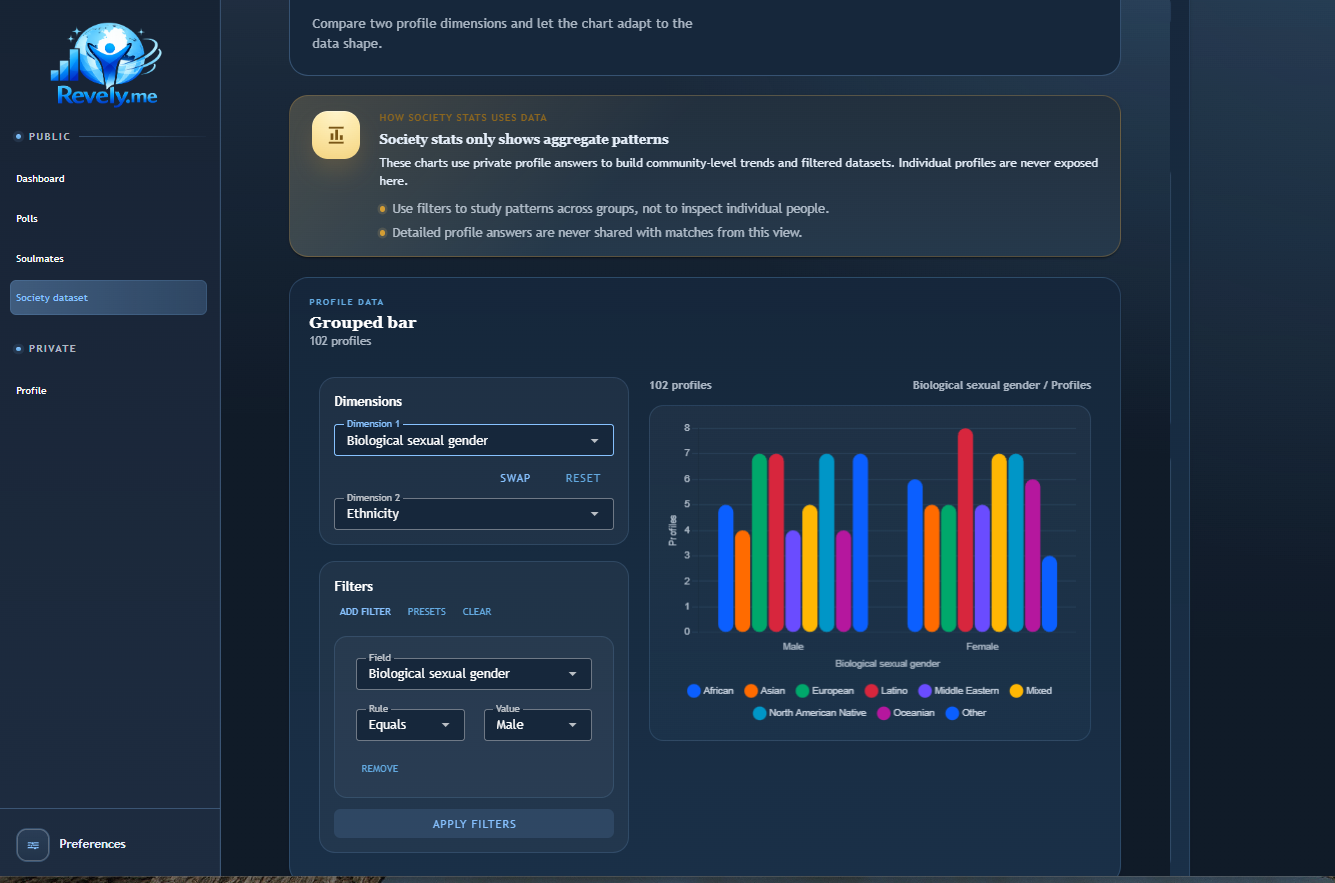This screenshot has height=883, width=1335.
Task: Open the Dimension 2 Ethnicity dropdown
Action: click(474, 514)
